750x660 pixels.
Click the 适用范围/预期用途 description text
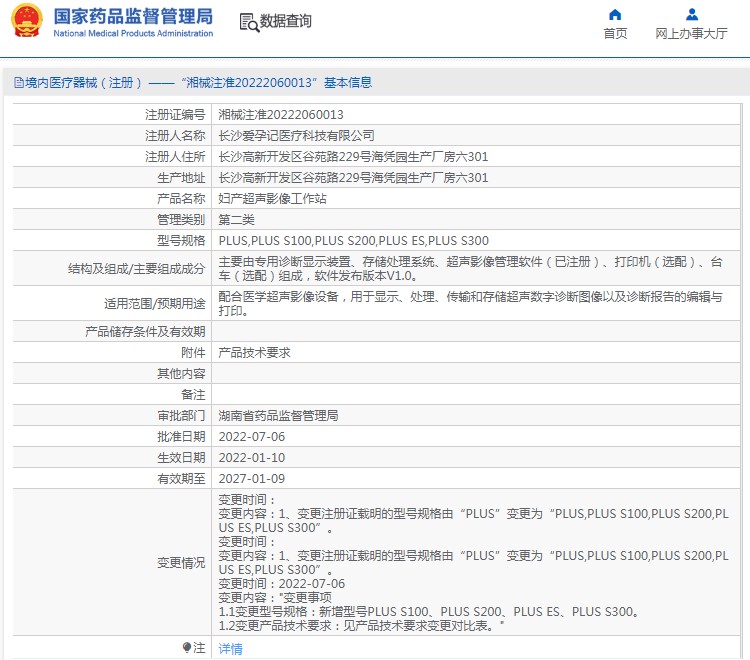click(470, 304)
